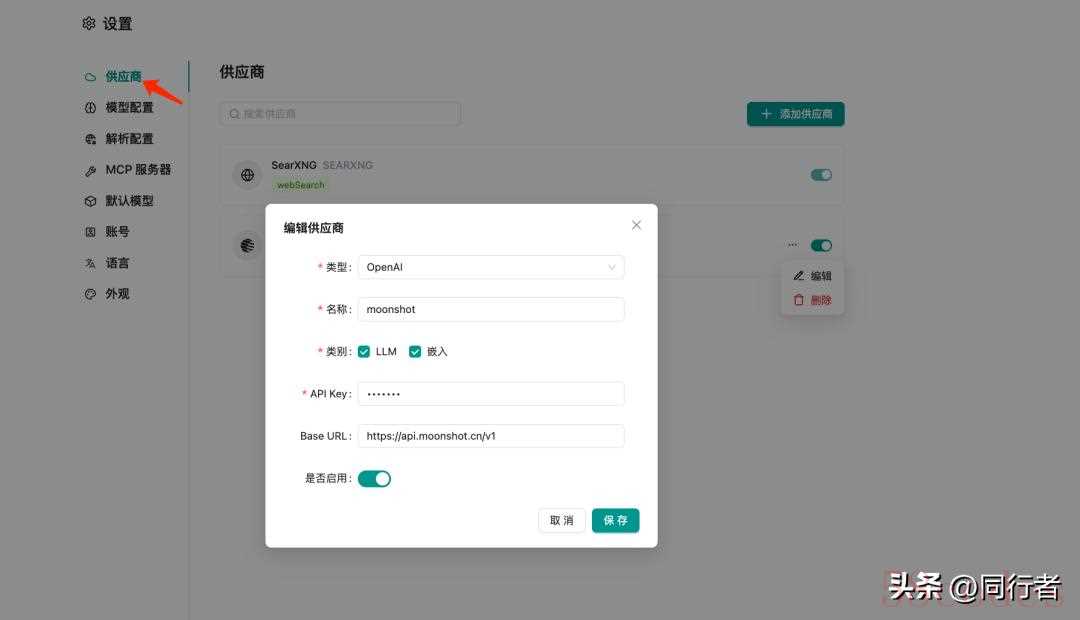Click the 取消 button

(x=561, y=520)
